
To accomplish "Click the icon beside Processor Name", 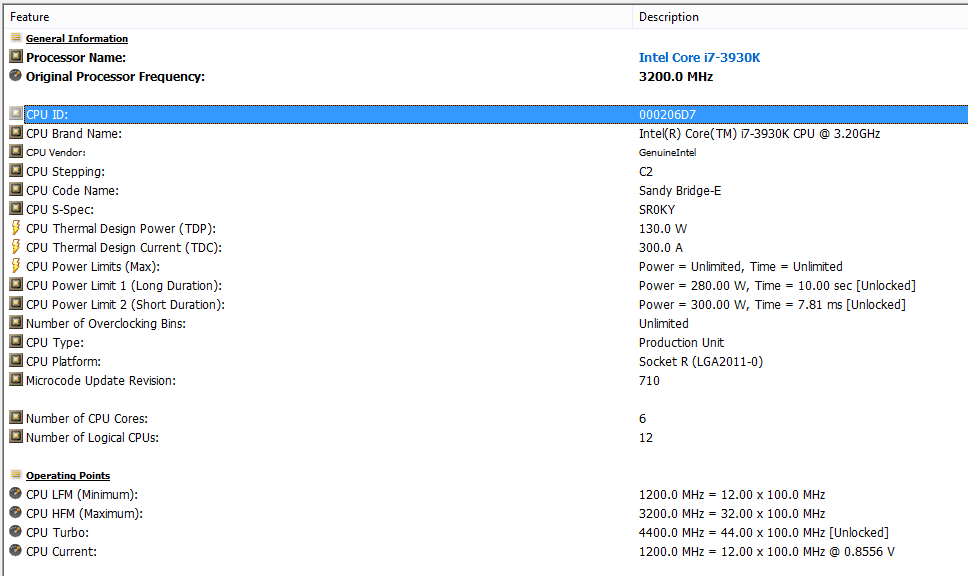I will (16, 57).
